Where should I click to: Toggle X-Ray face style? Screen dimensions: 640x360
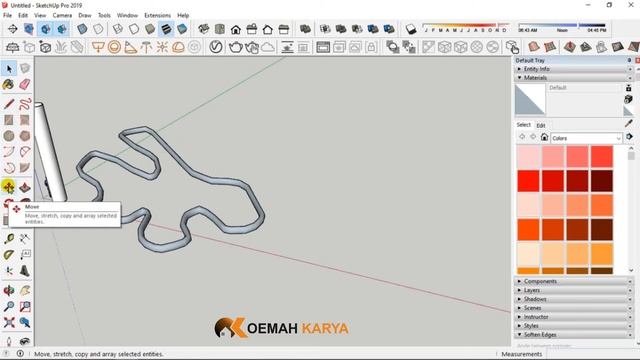[82, 29]
